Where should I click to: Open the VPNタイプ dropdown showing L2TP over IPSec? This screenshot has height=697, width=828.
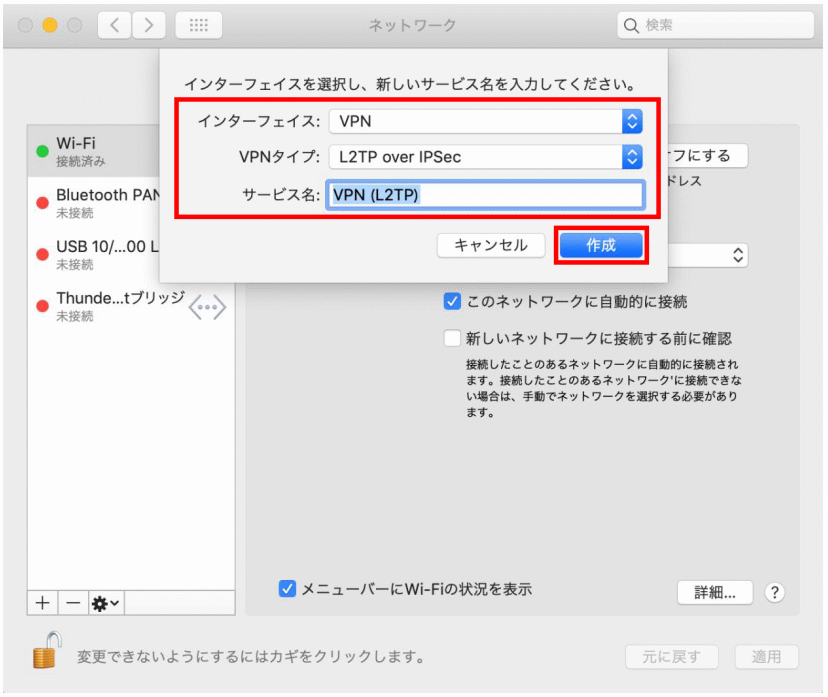click(x=485, y=157)
